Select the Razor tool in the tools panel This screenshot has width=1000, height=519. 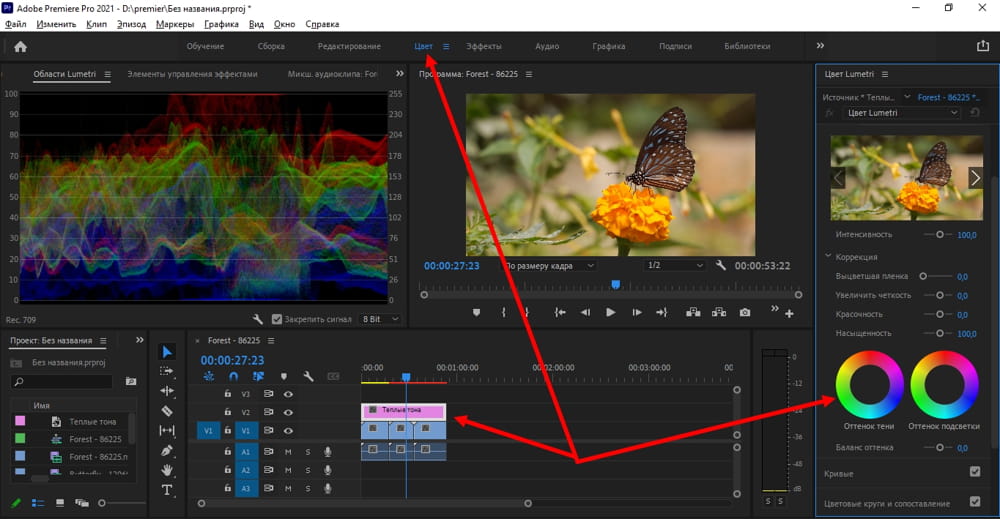[167, 410]
